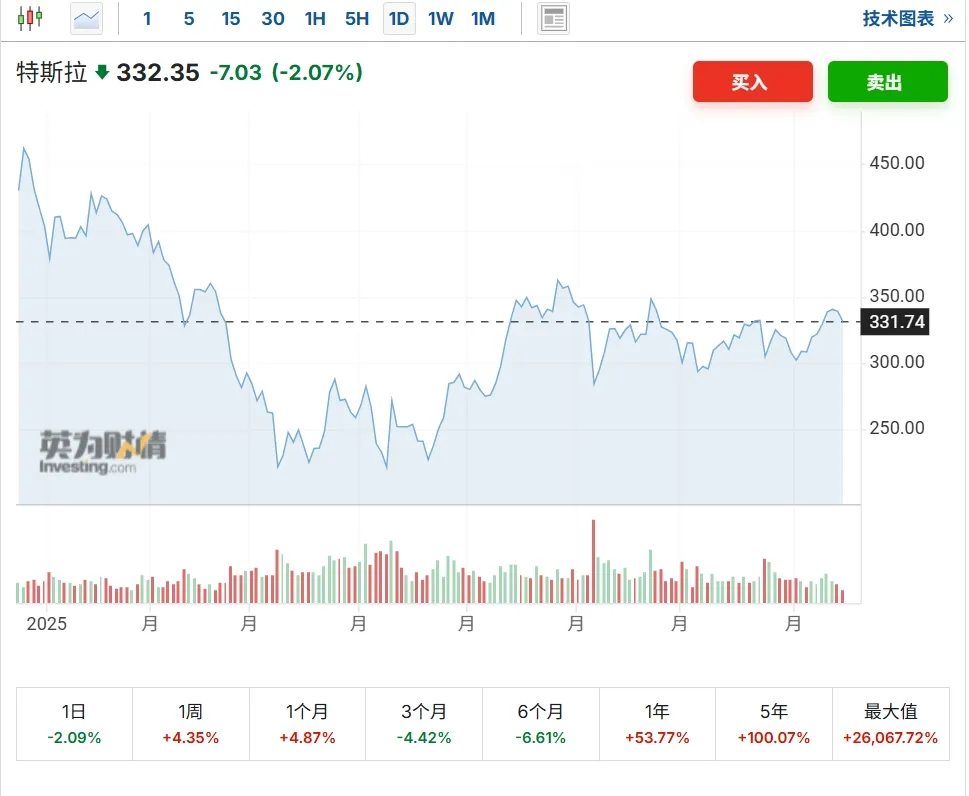Screen dimensions: 969x796
Task: Select the 1D daily interval
Action: tap(399, 18)
